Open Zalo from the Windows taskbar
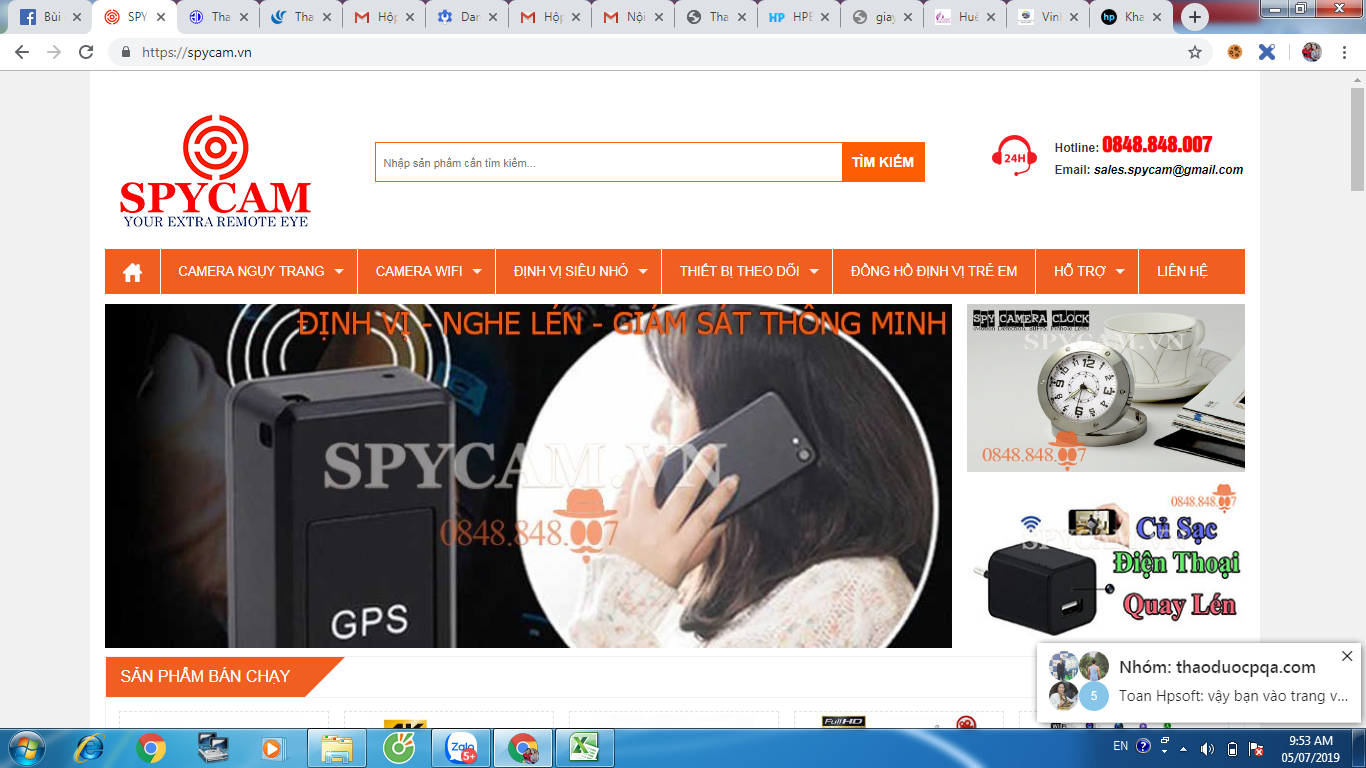Viewport: 1366px width, 768px height. 463,748
